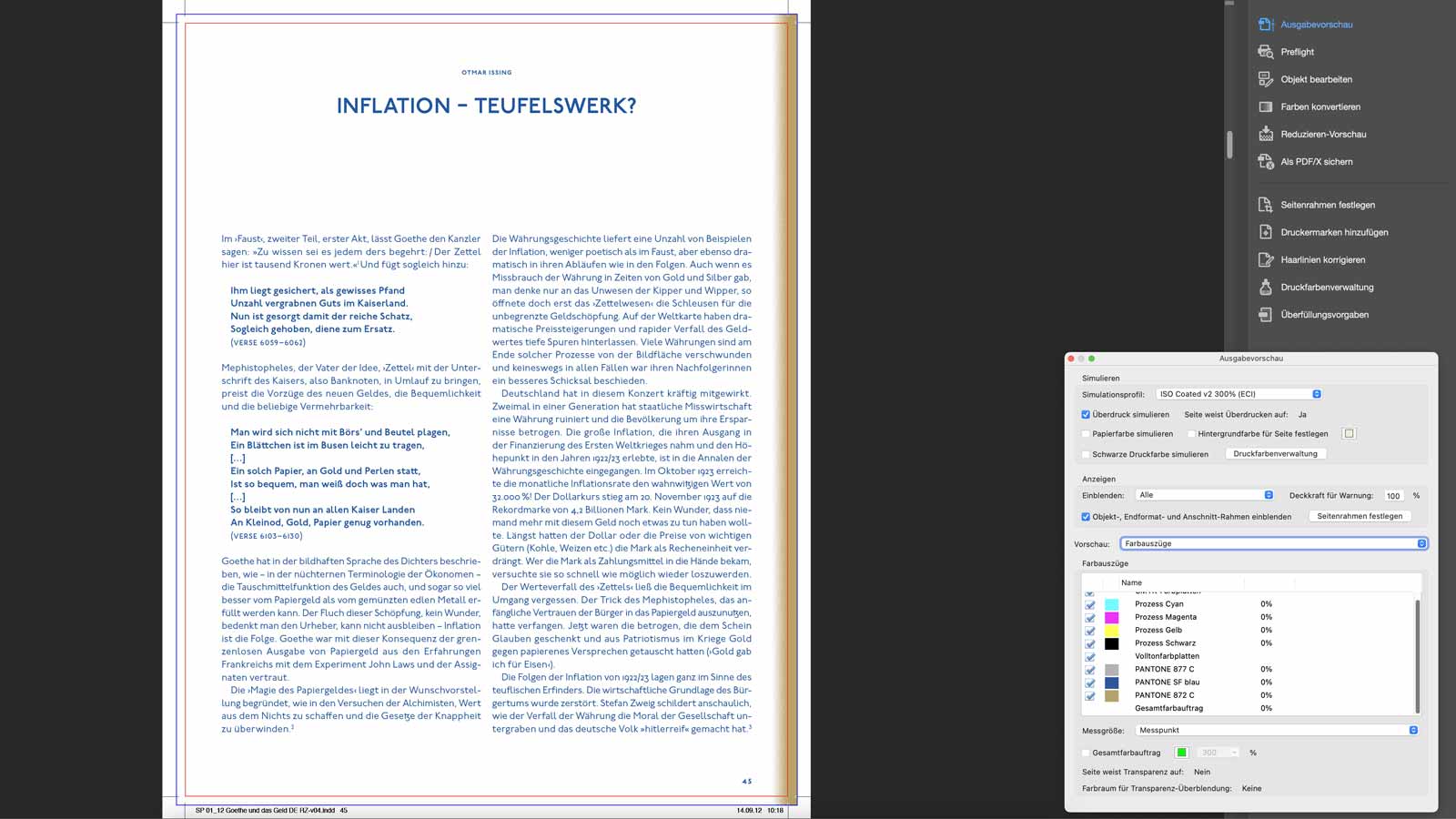Select the Objekt bearbeiten icon
The height and width of the screenshot is (819, 1456).
pyautogui.click(x=1265, y=79)
